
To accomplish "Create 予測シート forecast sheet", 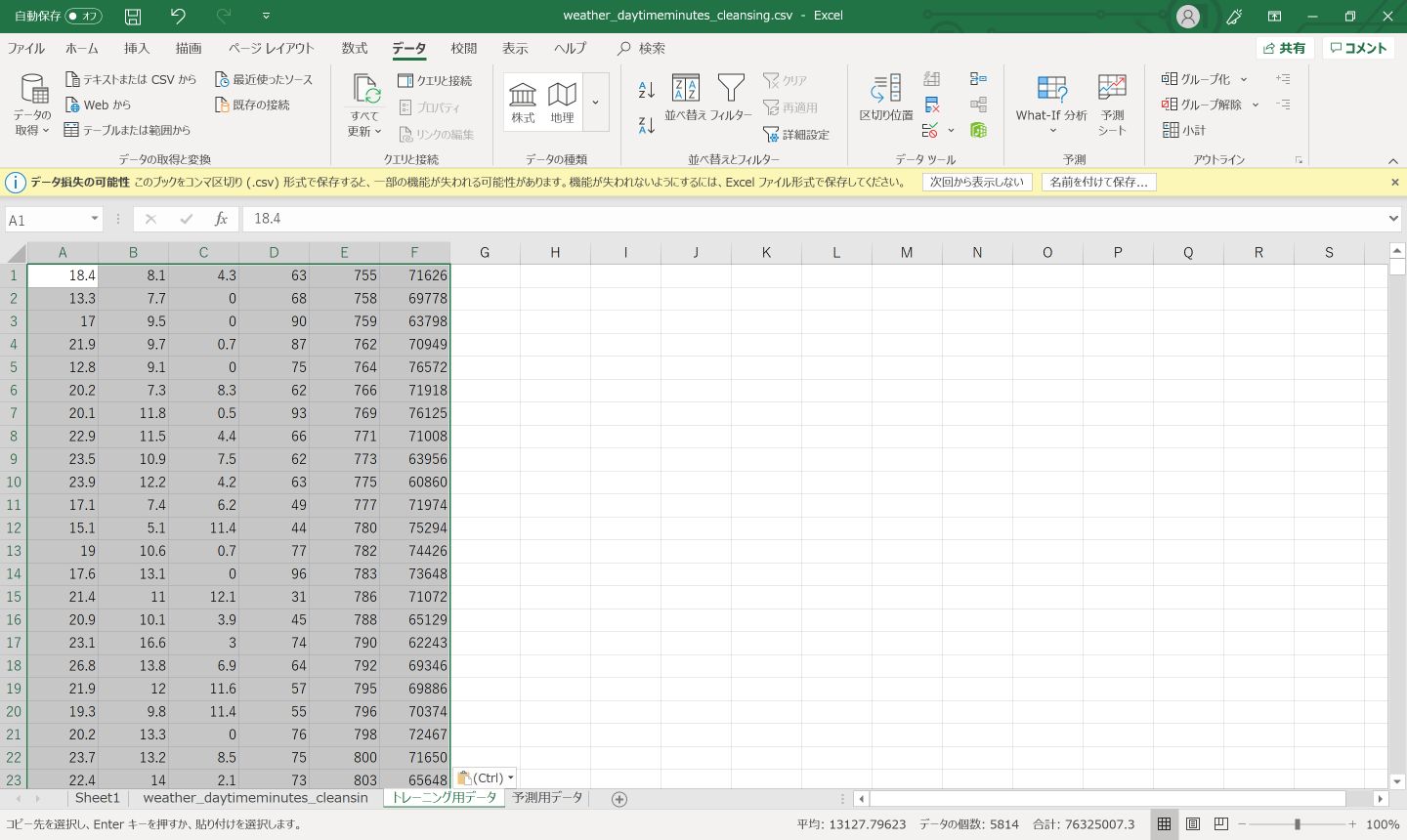I will (x=1112, y=105).
